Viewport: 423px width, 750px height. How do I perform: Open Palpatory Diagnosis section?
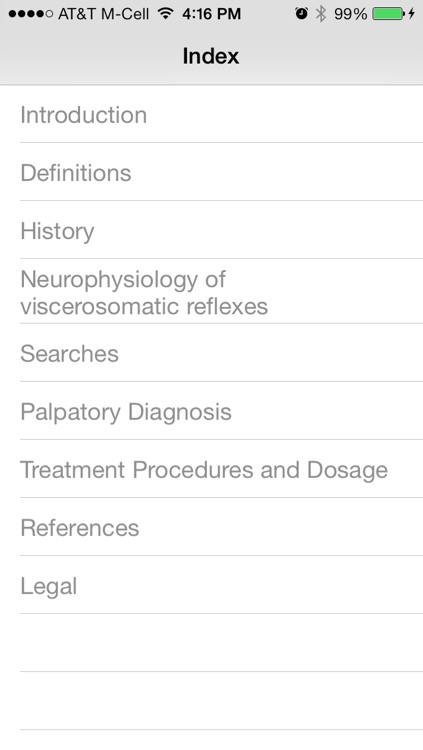tap(212, 410)
